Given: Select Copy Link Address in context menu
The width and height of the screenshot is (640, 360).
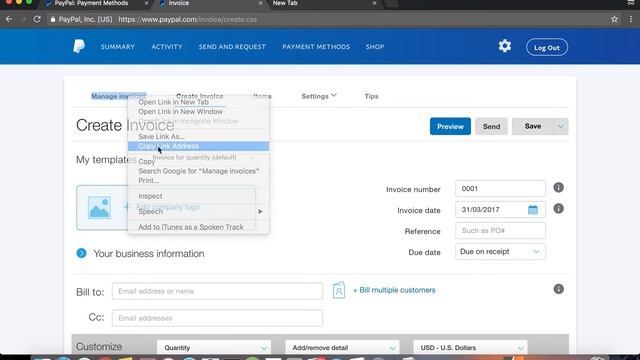Looking at the screenshot, I should tap(198, 146).
